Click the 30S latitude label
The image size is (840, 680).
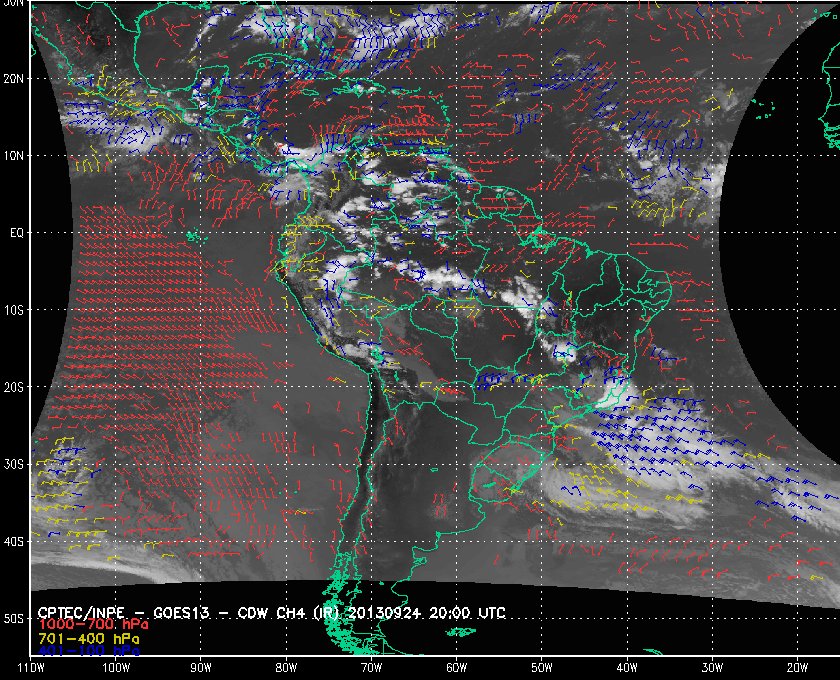(14, 465)
